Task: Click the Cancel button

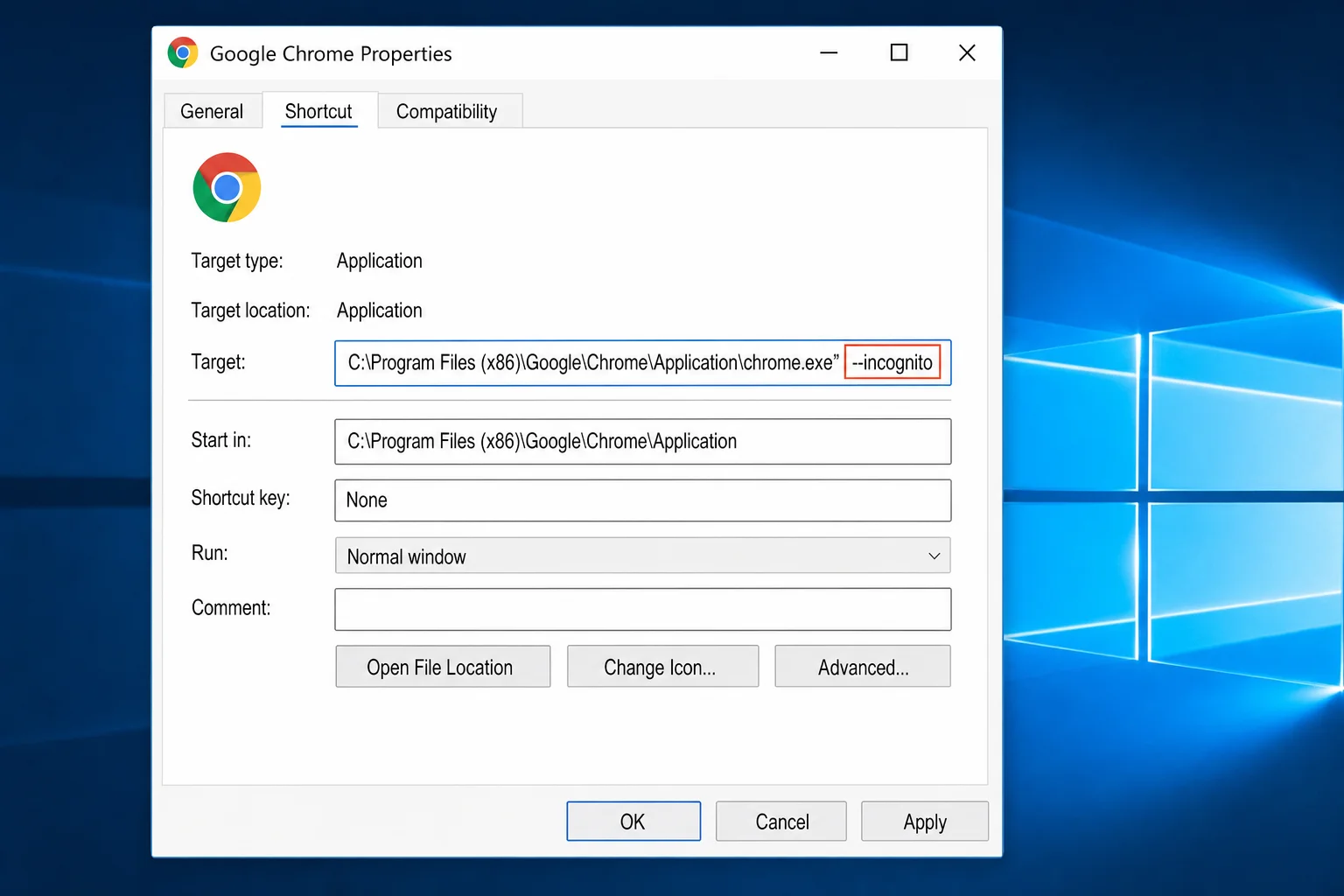Action: [780, 821]
